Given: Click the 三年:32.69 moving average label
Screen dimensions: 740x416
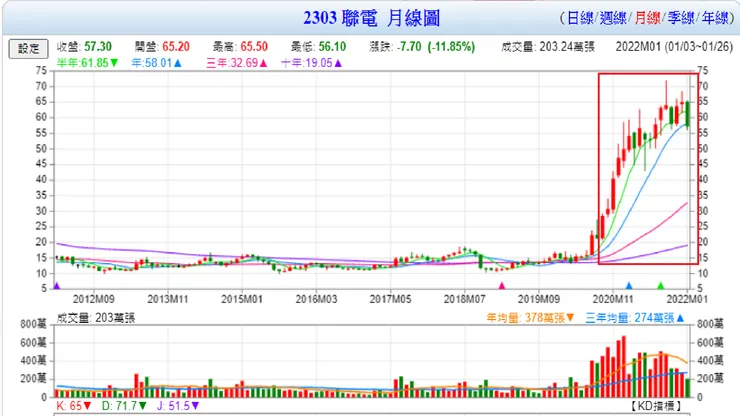Looking at the screenshot, I should 237,63.
